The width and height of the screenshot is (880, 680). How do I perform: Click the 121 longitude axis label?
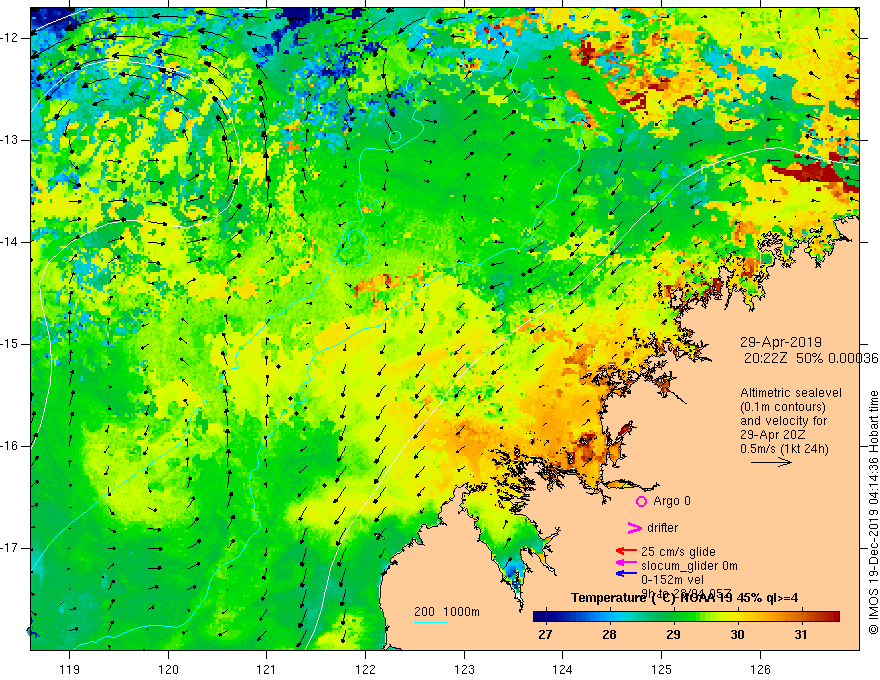coord(267,669)
